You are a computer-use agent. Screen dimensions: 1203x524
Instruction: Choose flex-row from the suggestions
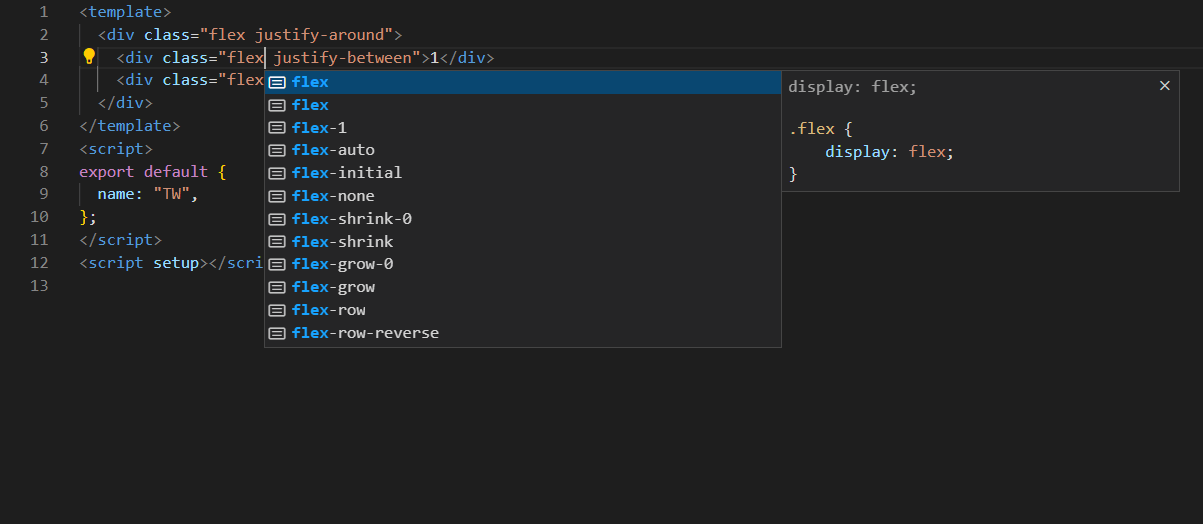click(x=523, y=310)
